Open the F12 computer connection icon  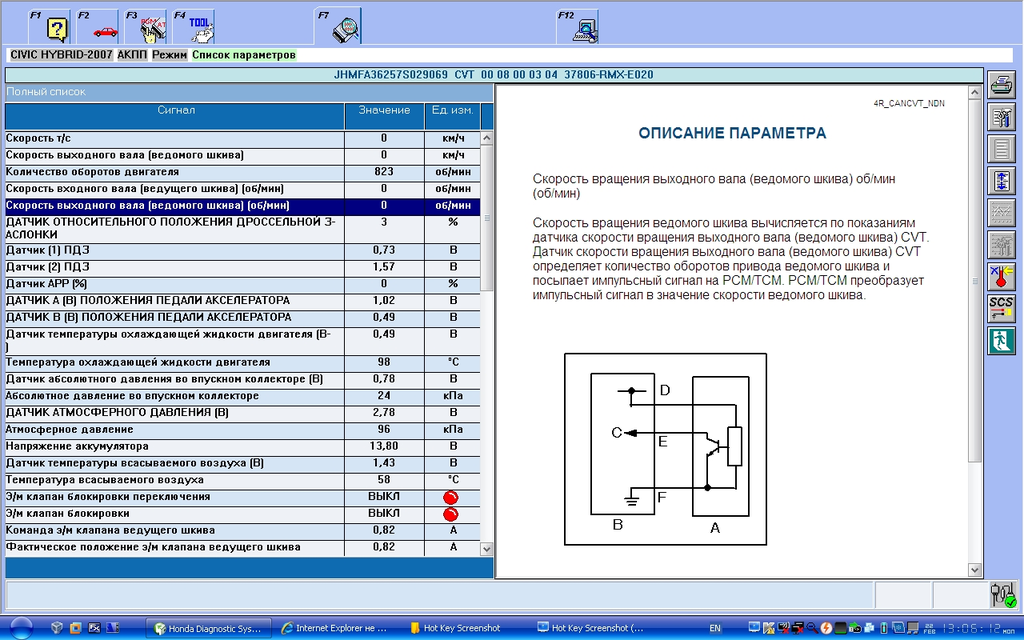click(579, 27)
